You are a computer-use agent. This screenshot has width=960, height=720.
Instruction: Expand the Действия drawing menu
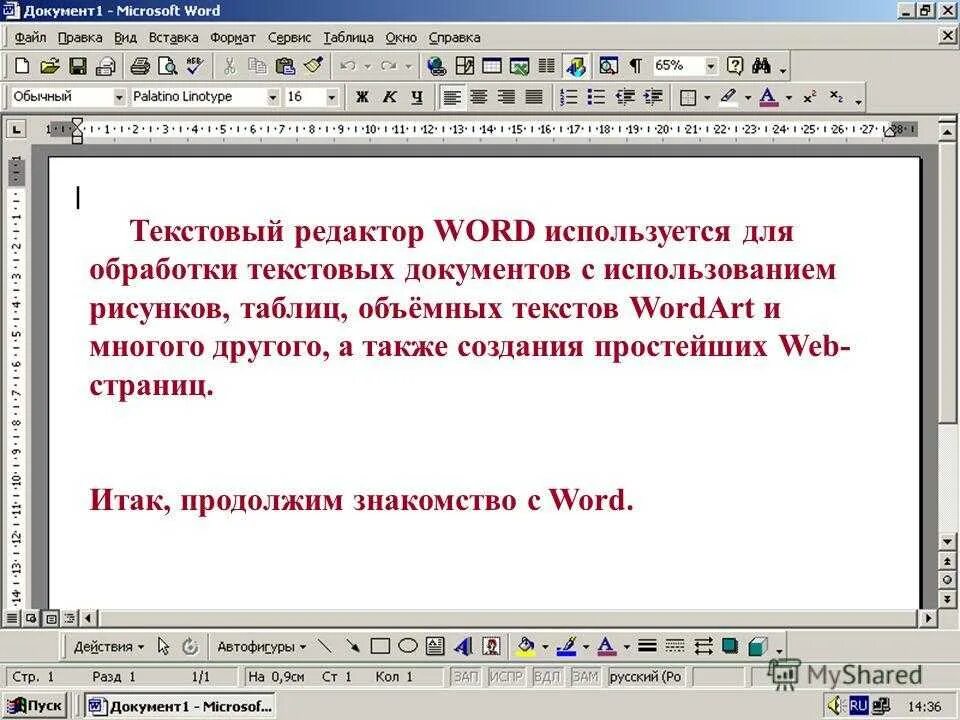coord(109,646)
